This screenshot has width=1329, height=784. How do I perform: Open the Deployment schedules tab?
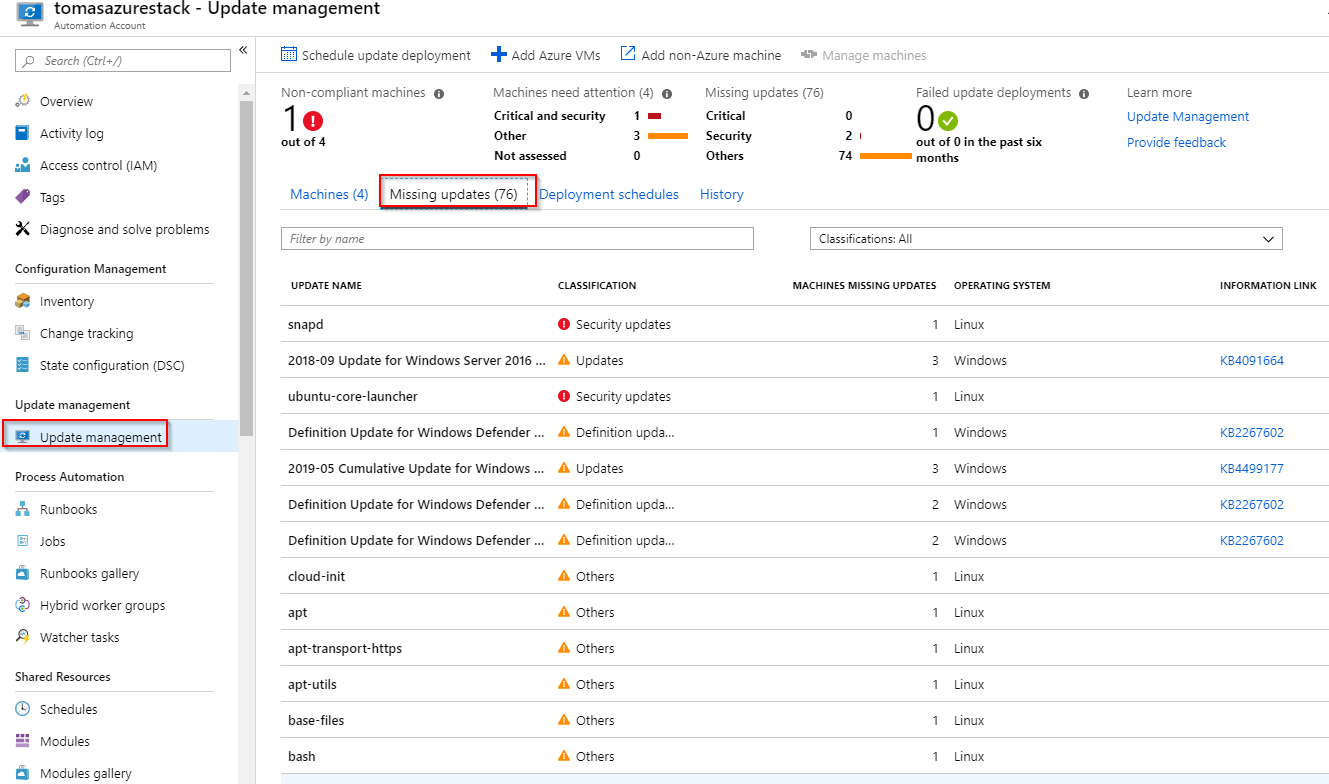pos(609,194)
